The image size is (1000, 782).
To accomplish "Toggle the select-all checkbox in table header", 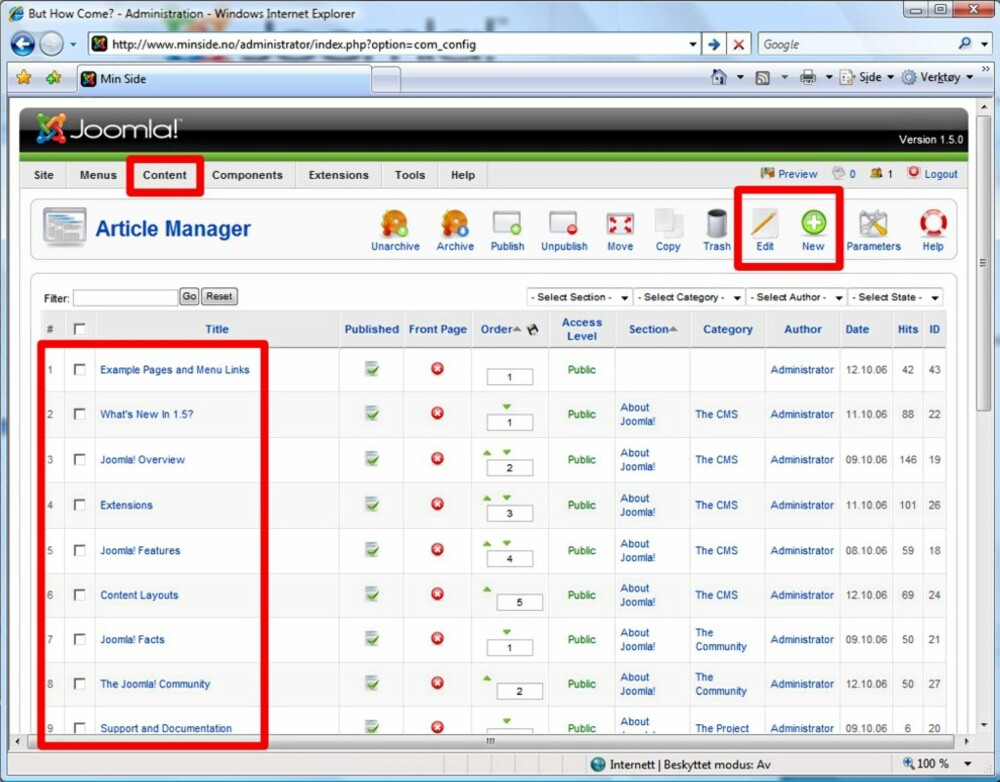I will point(80,329).
